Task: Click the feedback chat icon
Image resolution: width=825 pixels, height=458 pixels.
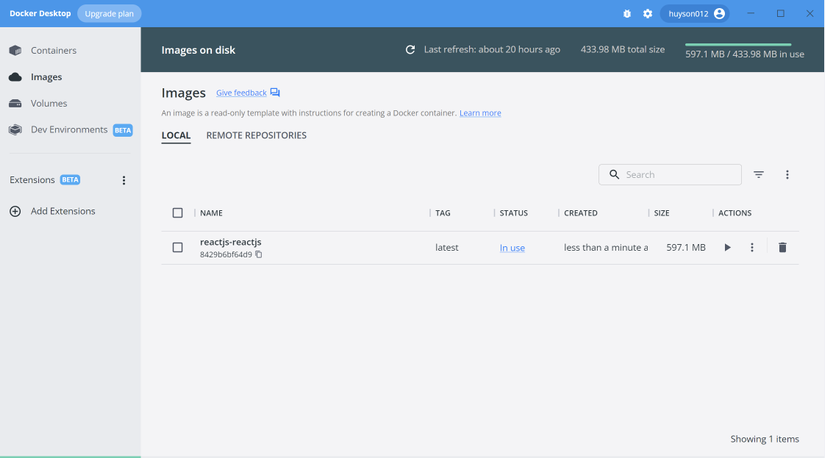Action: coord(275,93)
